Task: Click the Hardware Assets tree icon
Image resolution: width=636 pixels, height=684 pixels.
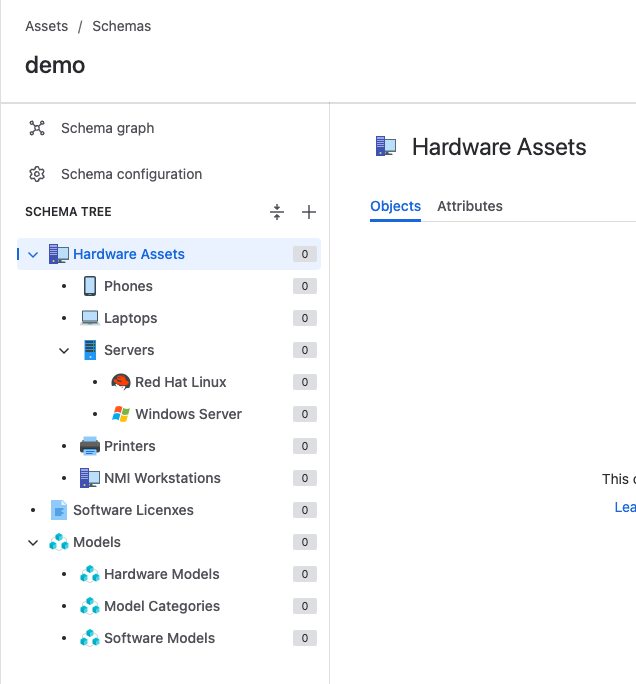Action: point(59,254)
